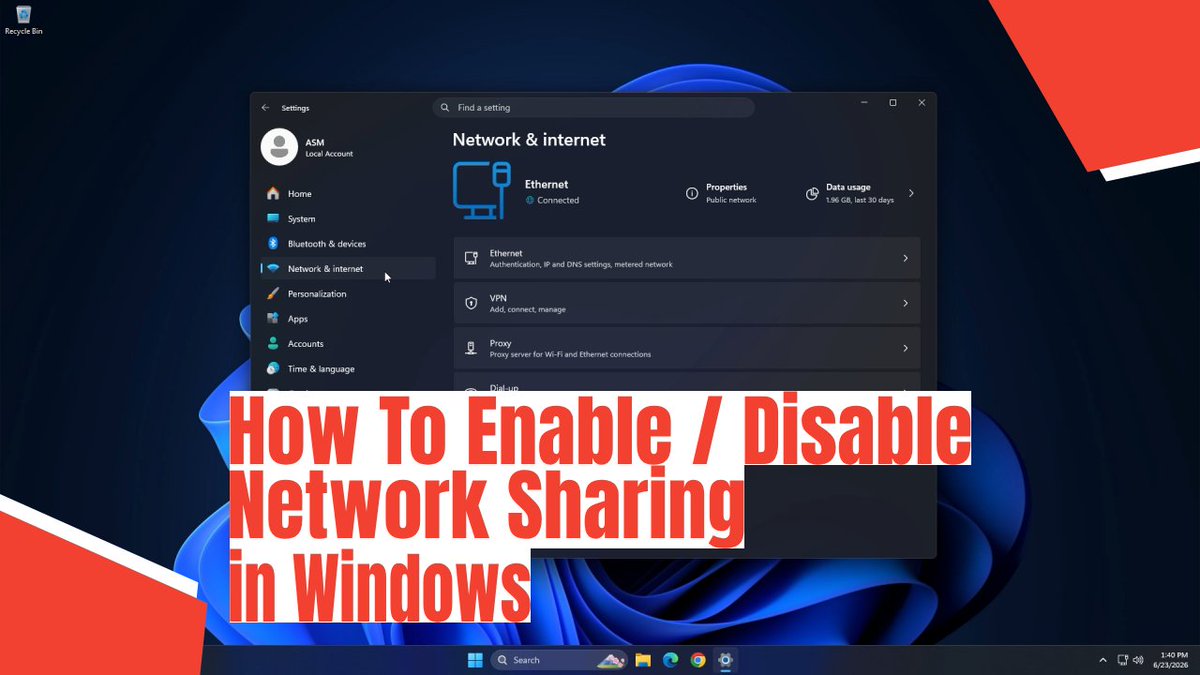Launch Google Chrome from the taskbar

[x=698, y=660]
